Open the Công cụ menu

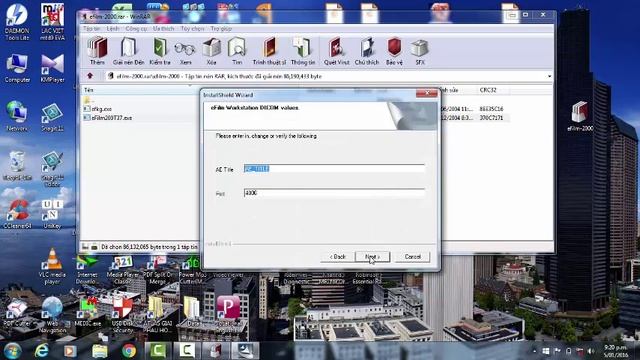136,29
